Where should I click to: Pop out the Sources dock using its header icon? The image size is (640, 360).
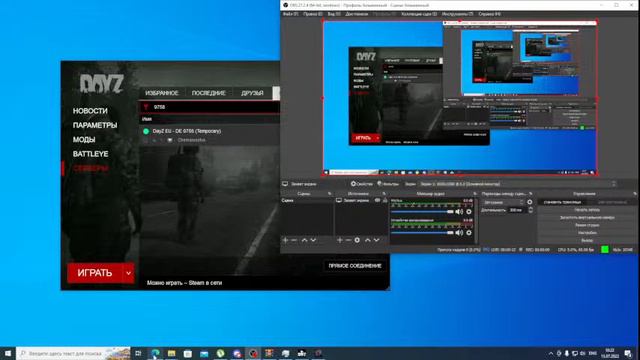point(384,193)
